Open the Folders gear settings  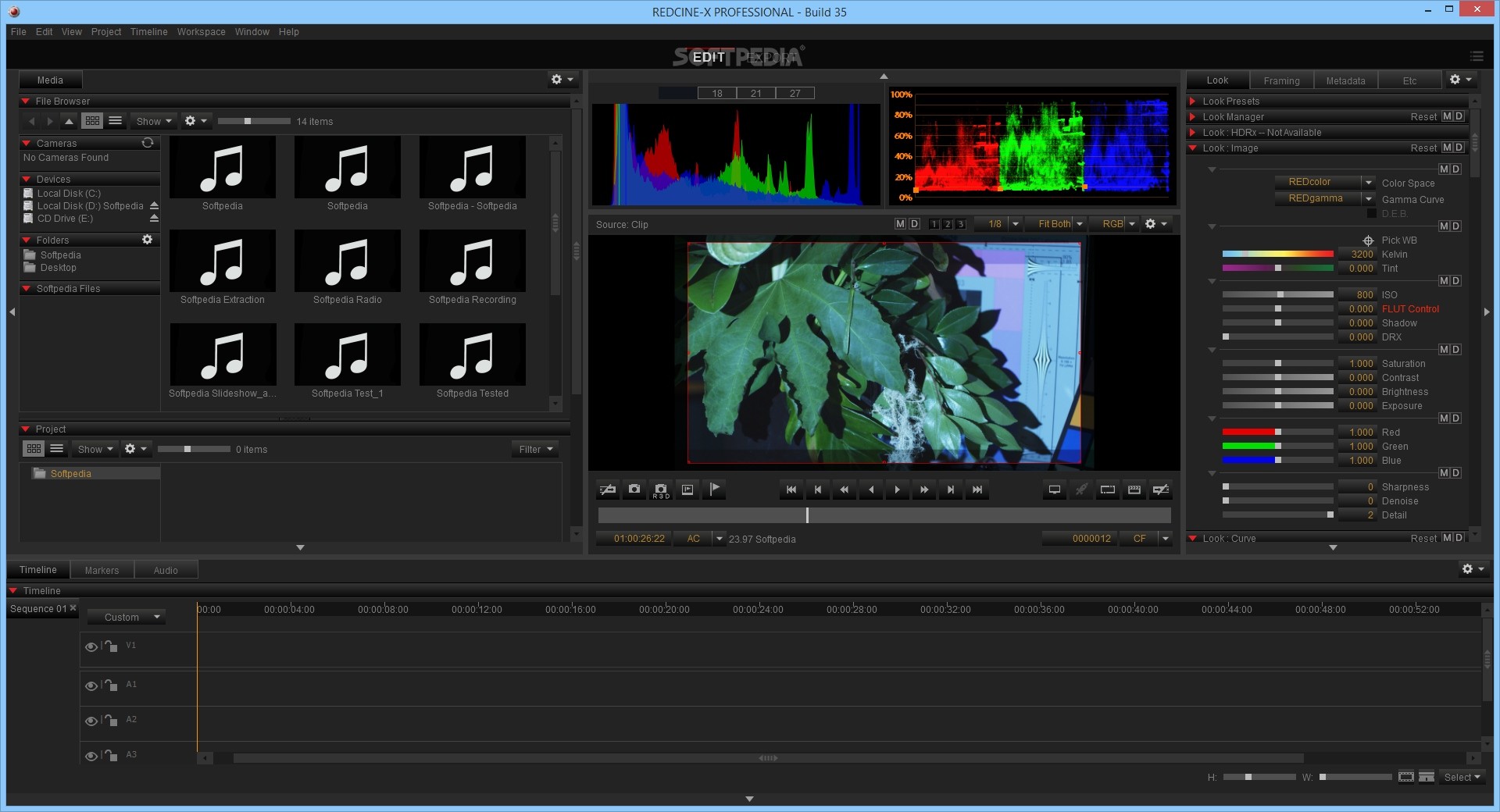(x=148, y=240)
